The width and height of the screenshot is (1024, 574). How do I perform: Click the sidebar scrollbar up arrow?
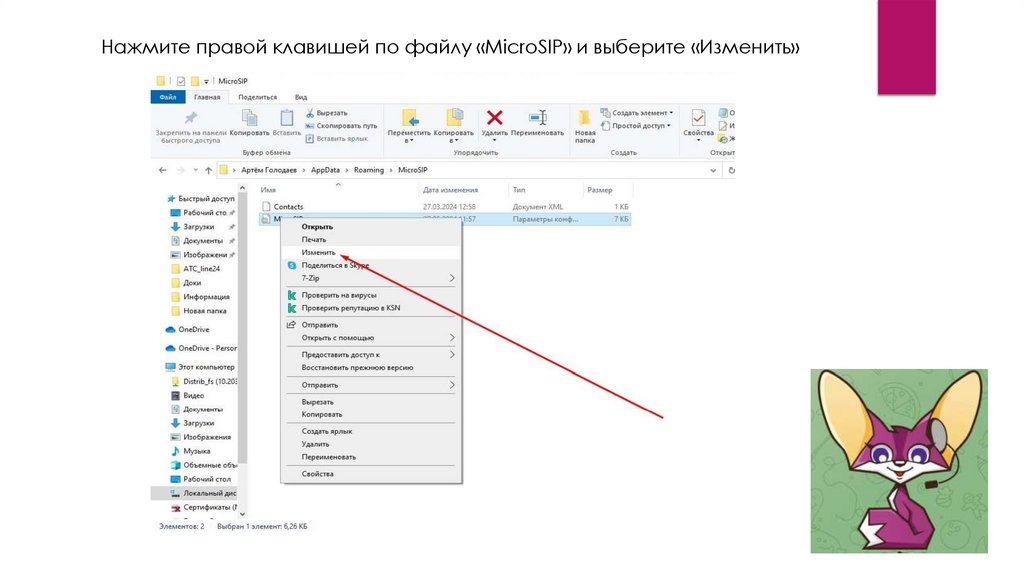point(242,188)
